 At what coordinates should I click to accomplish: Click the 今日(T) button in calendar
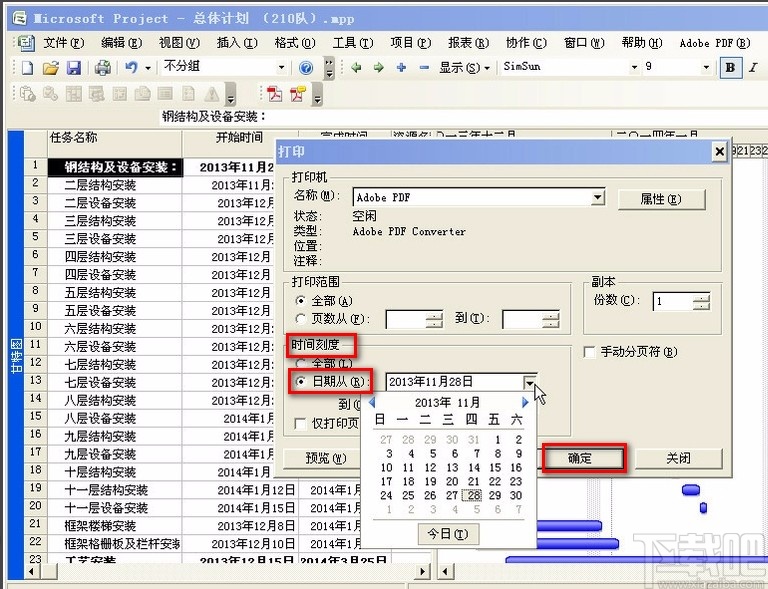[448, 534]
